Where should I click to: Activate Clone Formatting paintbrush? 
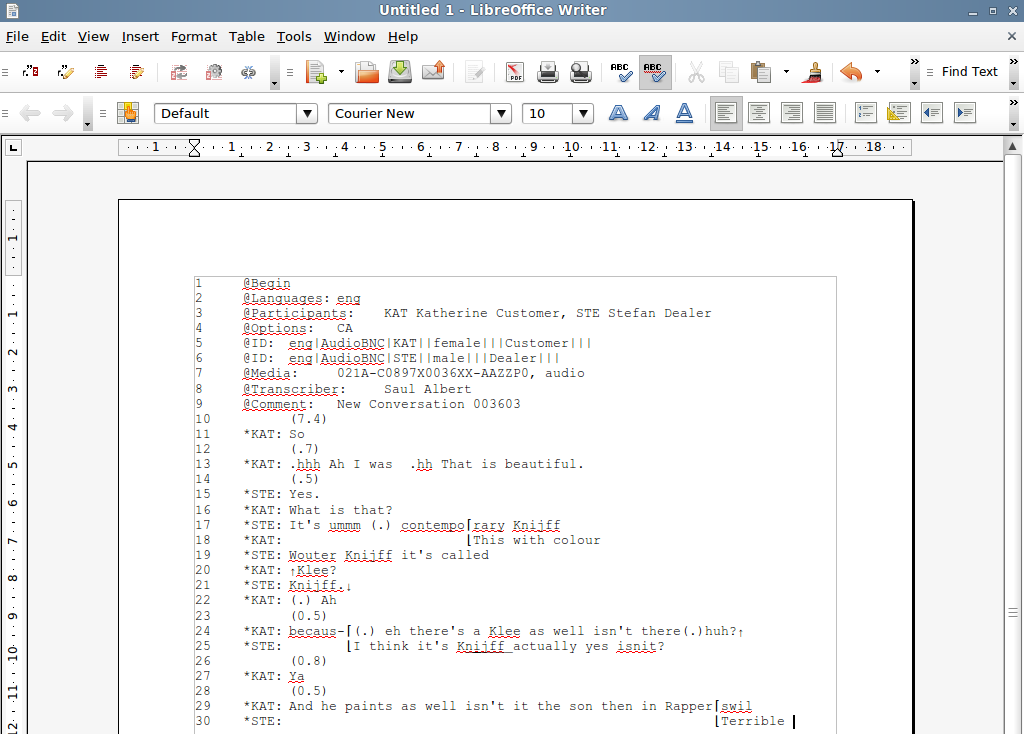click(x=813, y=72)
